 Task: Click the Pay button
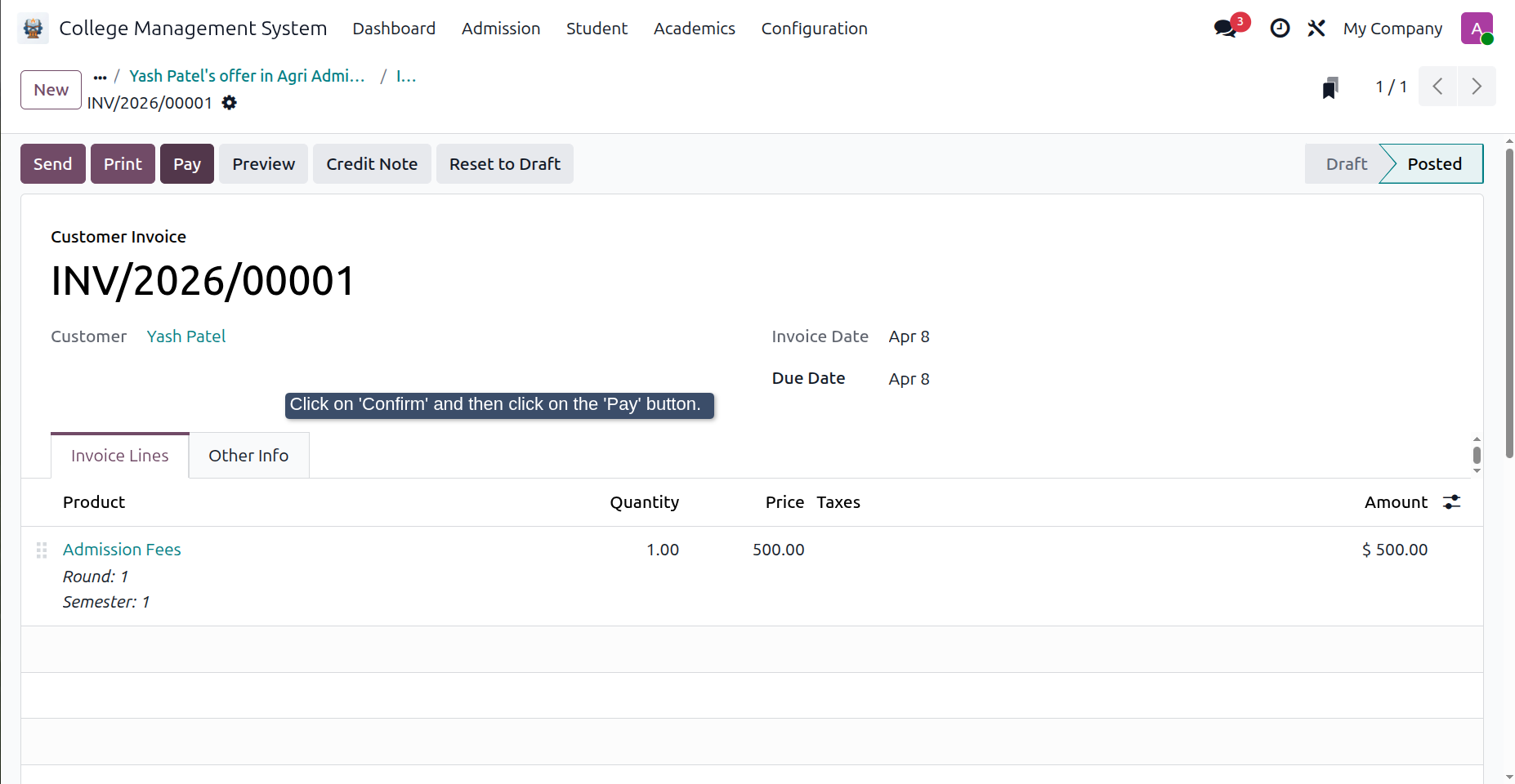click(x=187, y=164)
